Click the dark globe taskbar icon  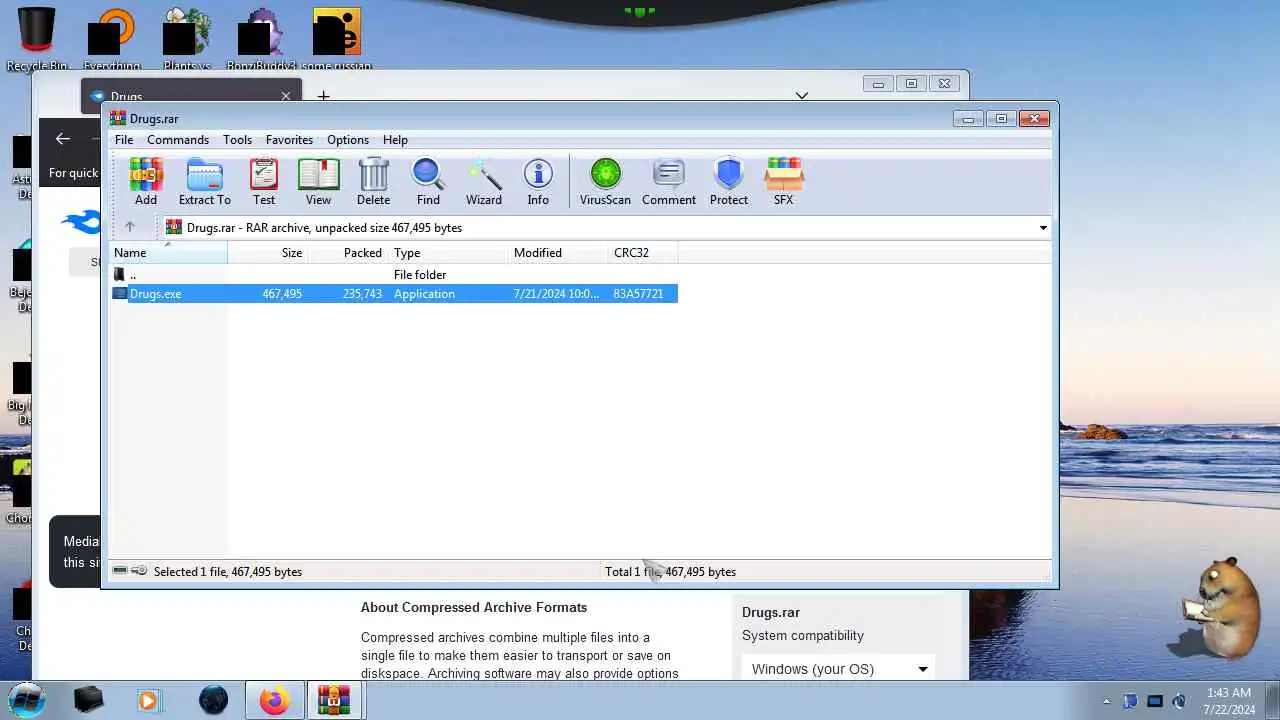[213, 700]
